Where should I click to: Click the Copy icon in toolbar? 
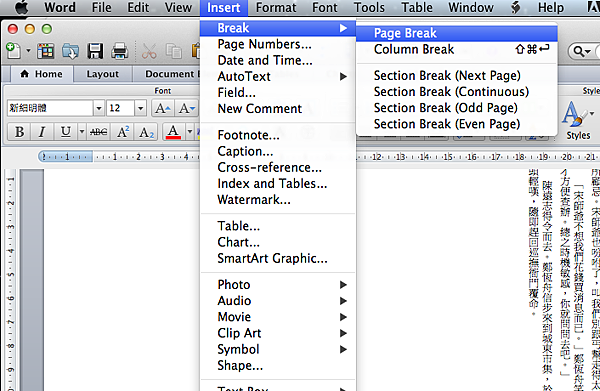coord(173,51)
